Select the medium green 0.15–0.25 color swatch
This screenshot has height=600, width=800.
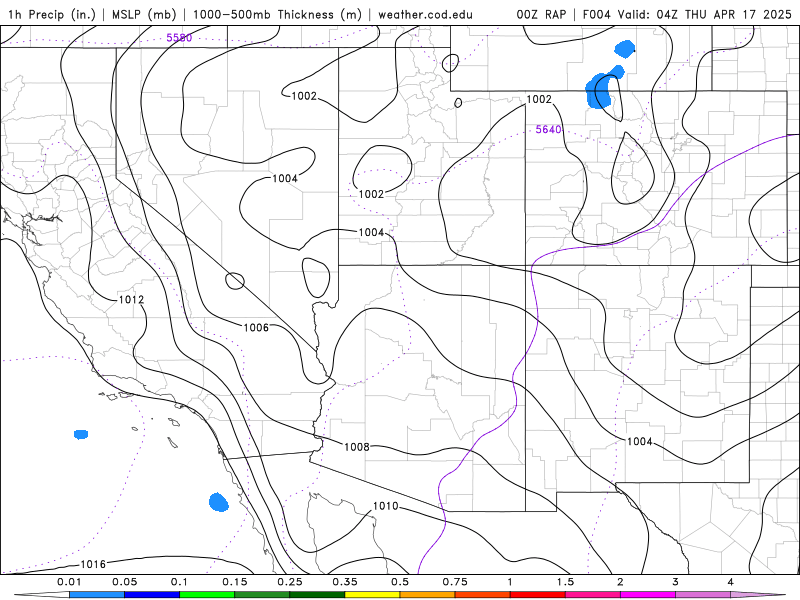[262, 595]
